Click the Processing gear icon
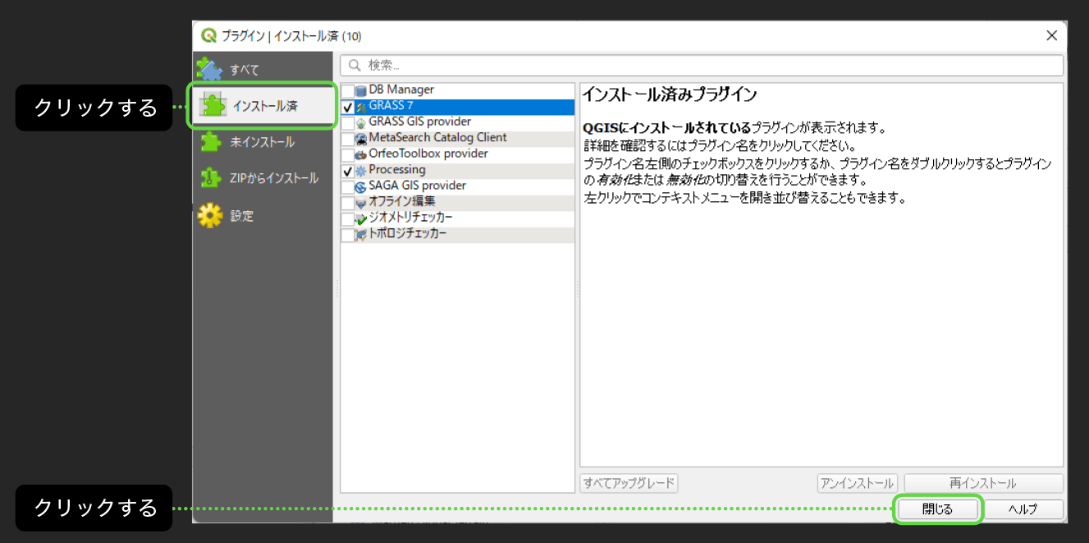 pyautogui.click(x=361, y=170)
